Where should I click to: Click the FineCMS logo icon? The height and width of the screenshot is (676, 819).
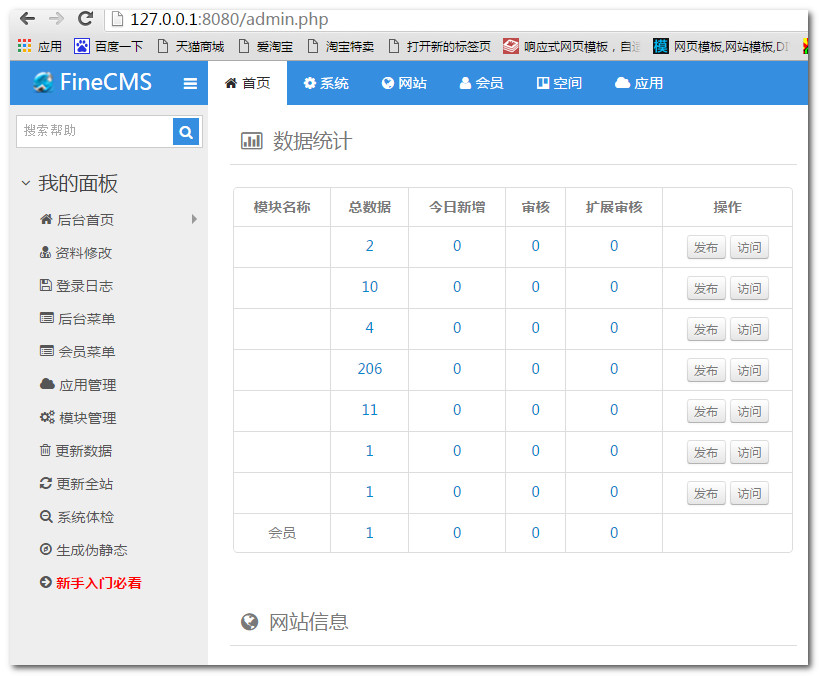coord(43,83)
